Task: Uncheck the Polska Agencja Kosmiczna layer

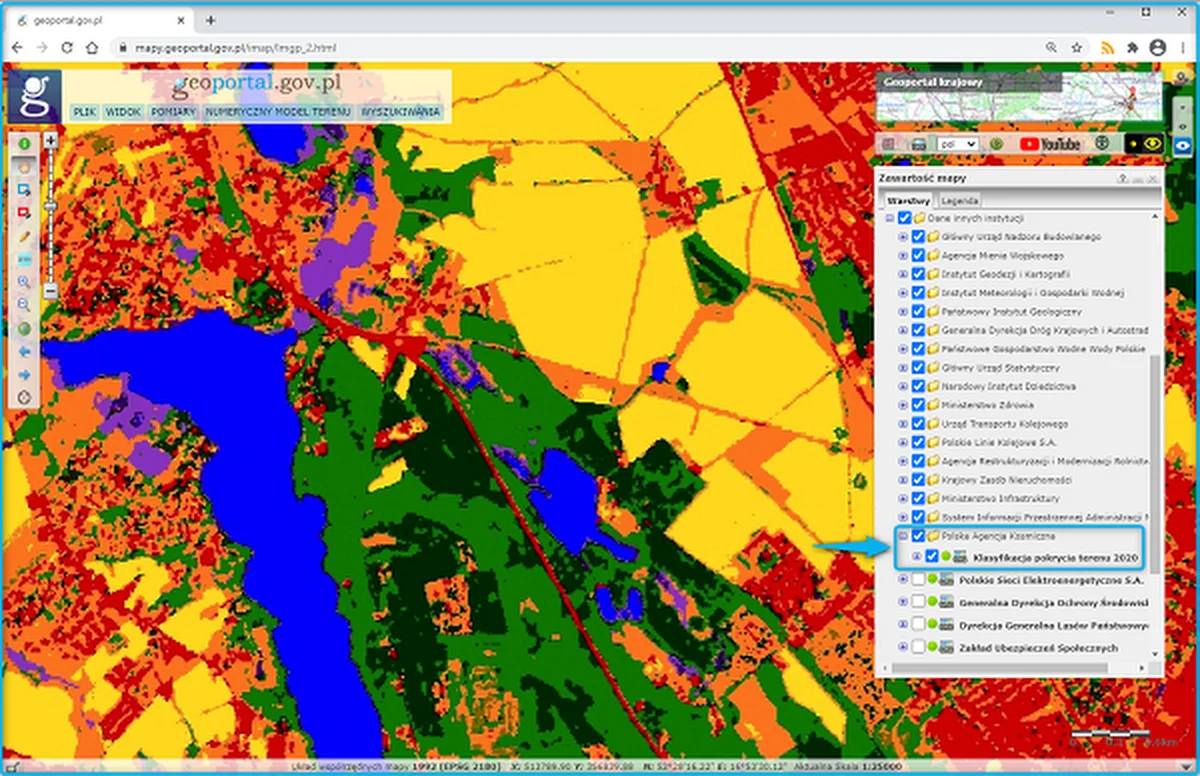Action: pyautogui.click(x=918, y=536)
